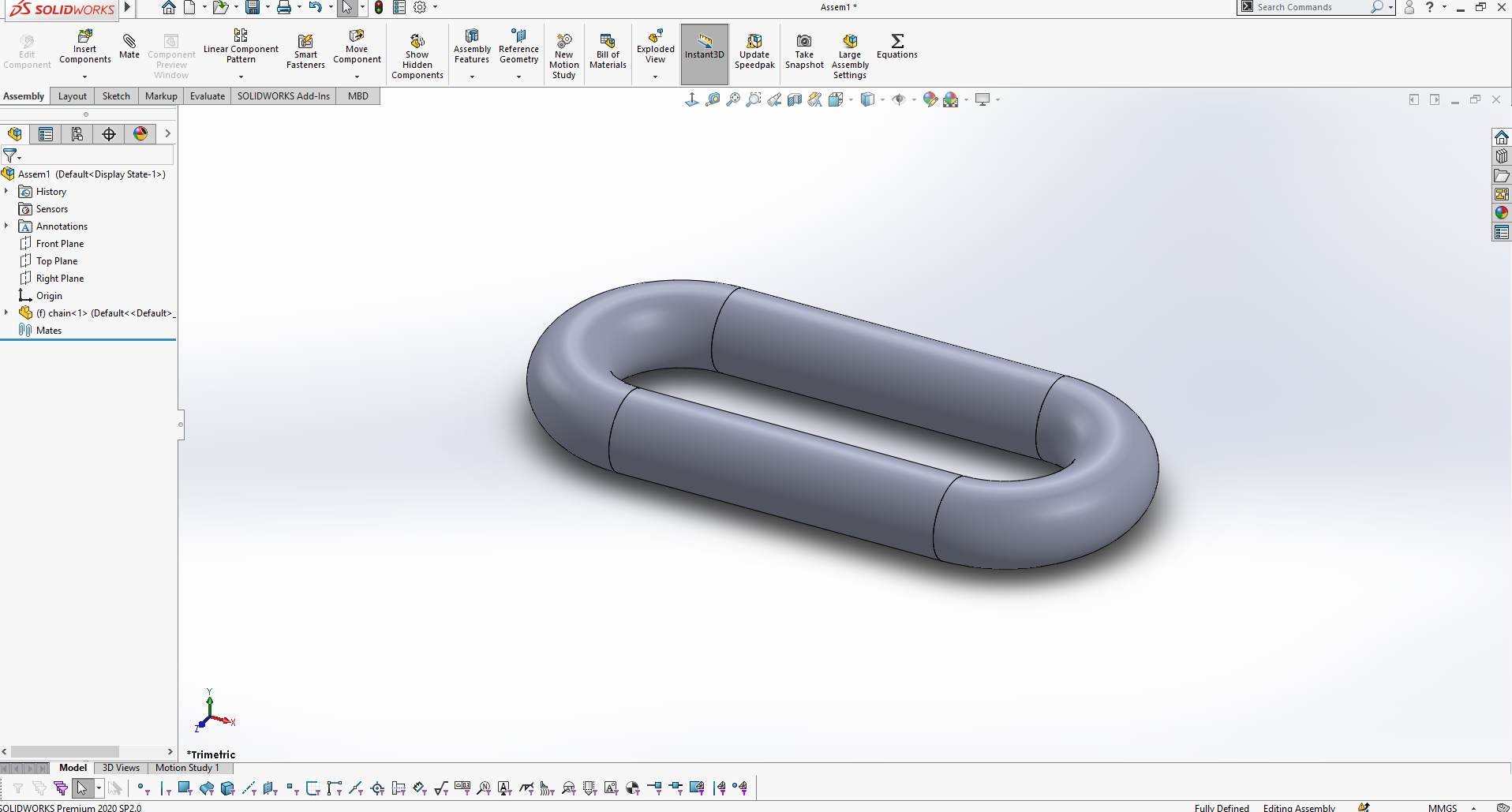The image size is (1512, 812).
Task: Open Linear Component Pattern dropdown arrow
Action: pyautogui.click(x=241, y=77)
